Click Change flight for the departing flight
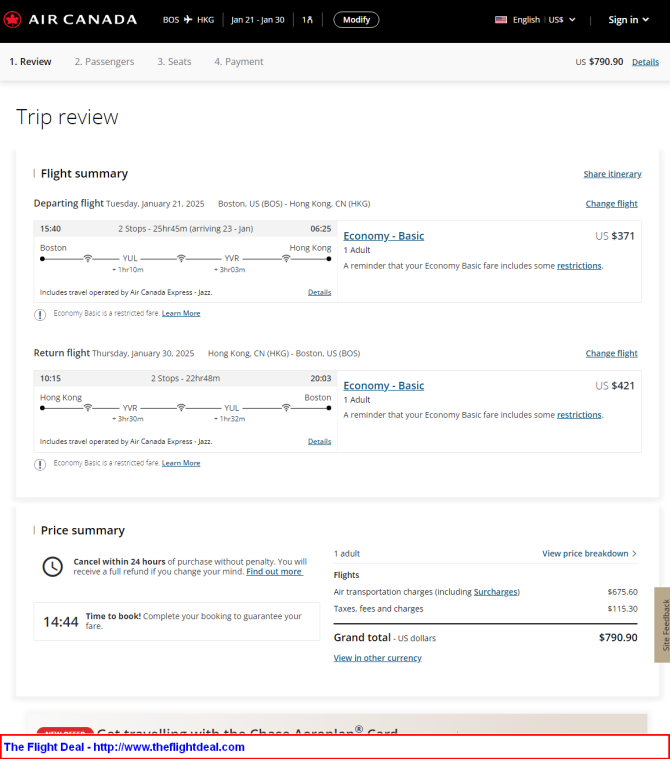The width and height of the screenshot is (670, 759). (x=611, y=204)
